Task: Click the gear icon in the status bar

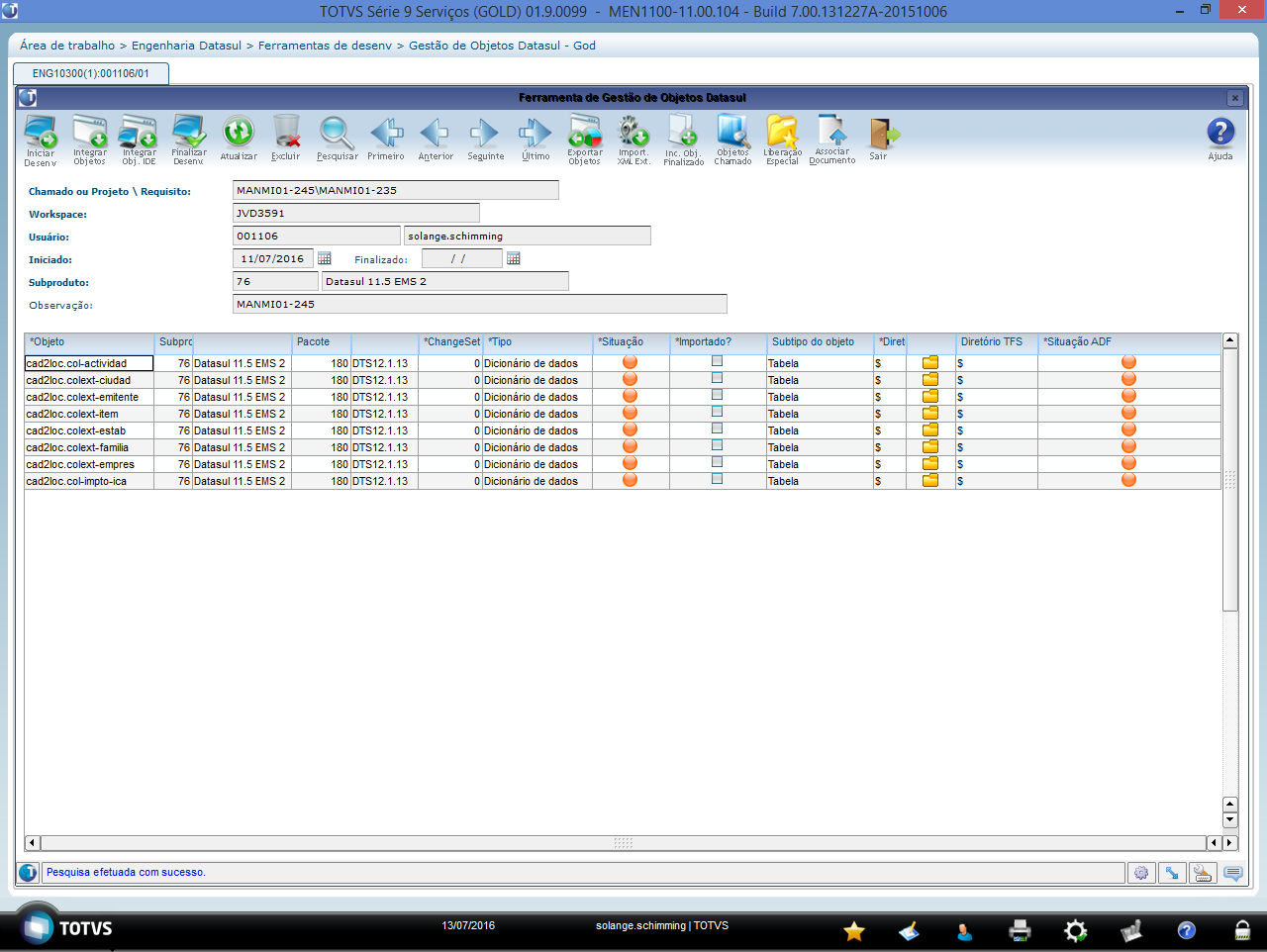Action: pyautogui.click(x=1141, y=873)
